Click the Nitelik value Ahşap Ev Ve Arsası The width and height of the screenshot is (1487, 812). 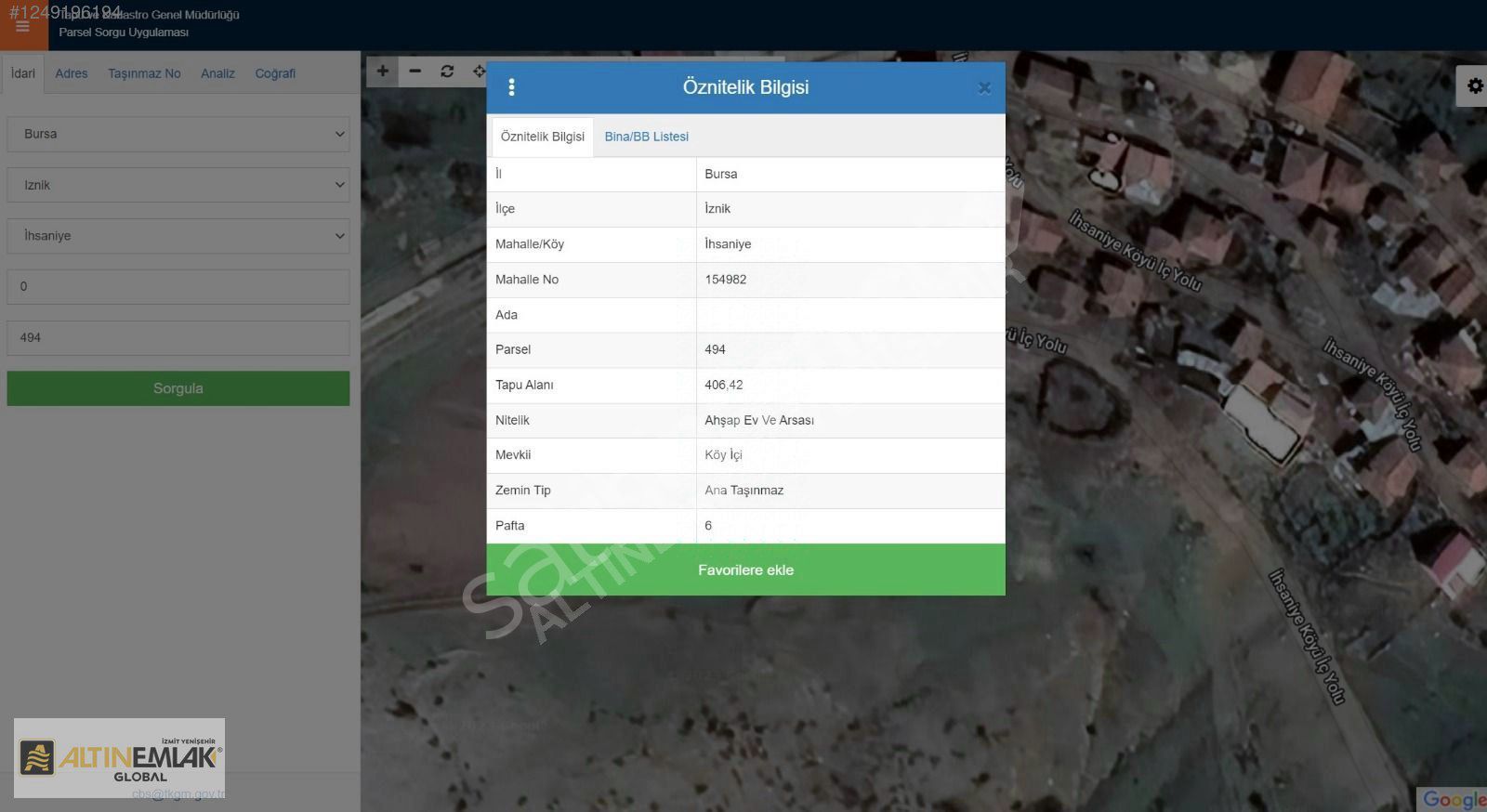758,420
